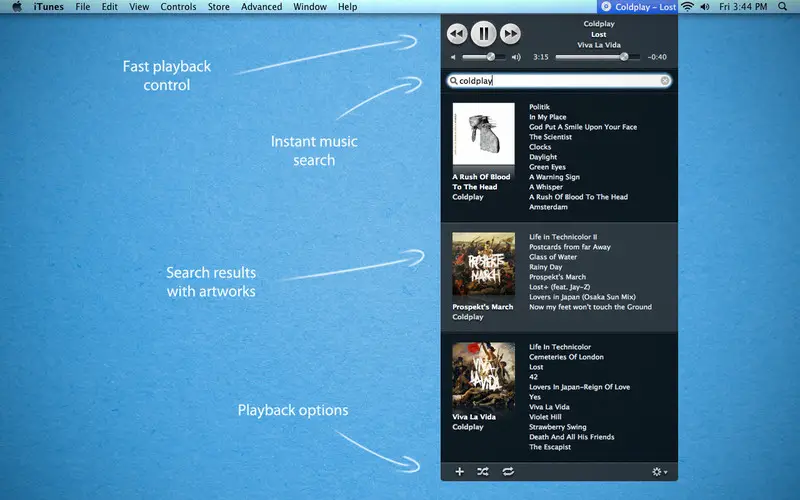Viewport: 800px width, 500px height.
Task: Play the song 42
Action: [533, 377]
